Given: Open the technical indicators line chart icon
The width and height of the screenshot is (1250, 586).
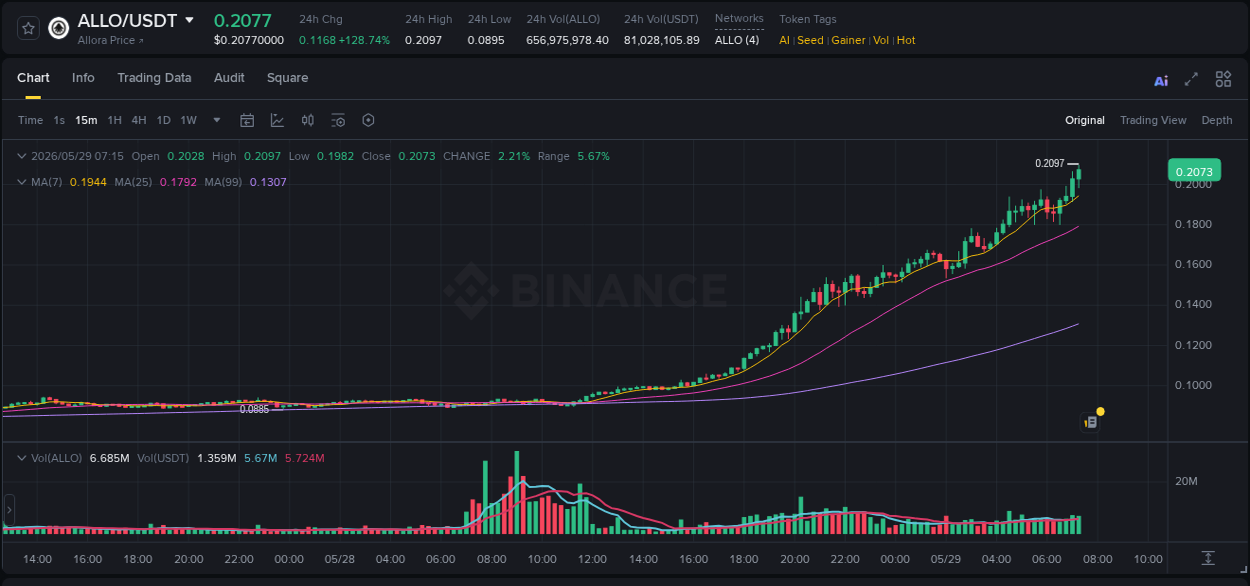Looking at the screenshot, I should pyautogui.click(x=277, y=120).
